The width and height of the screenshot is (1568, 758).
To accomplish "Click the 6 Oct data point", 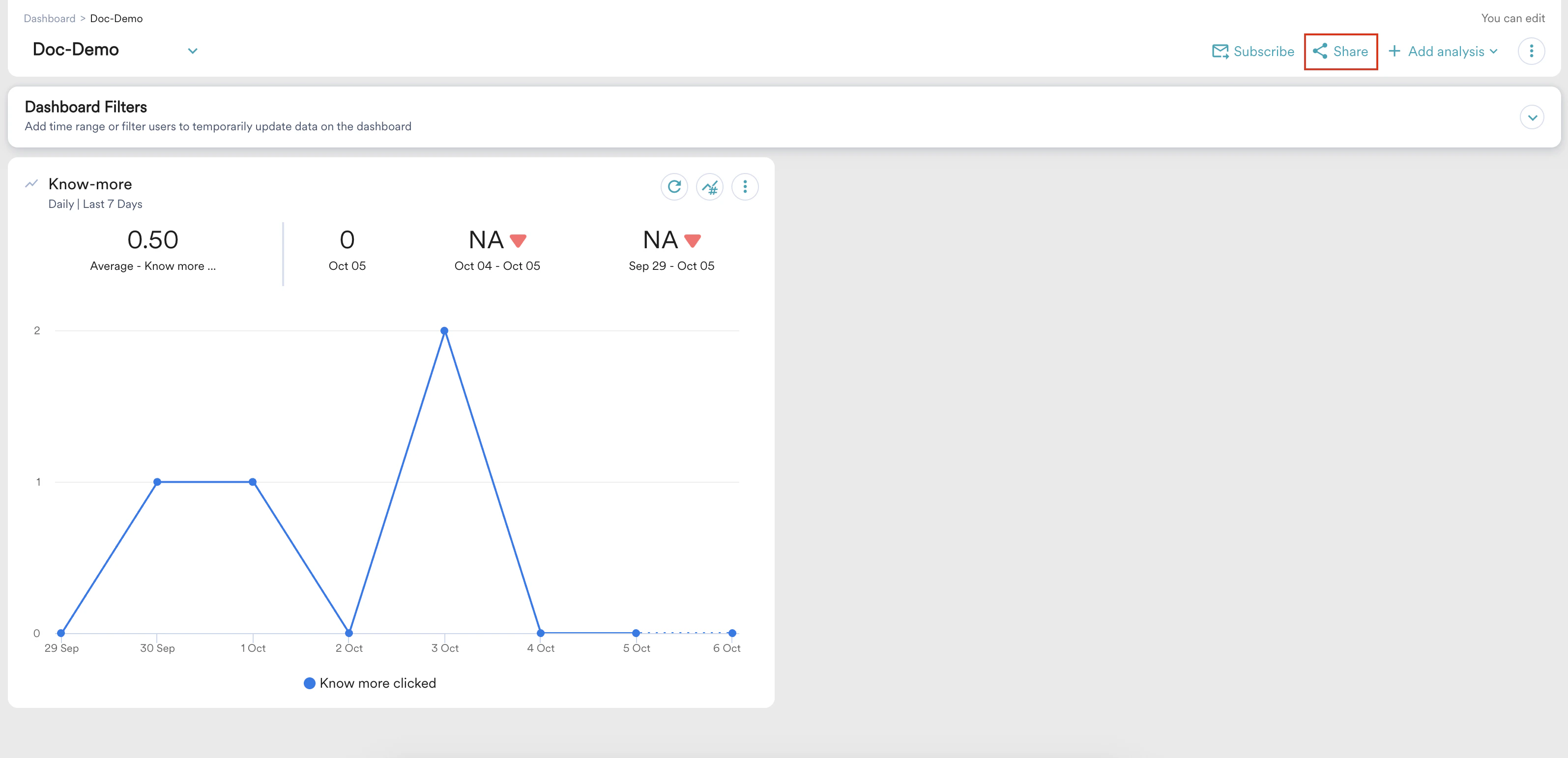I will [x=732, y=633].
